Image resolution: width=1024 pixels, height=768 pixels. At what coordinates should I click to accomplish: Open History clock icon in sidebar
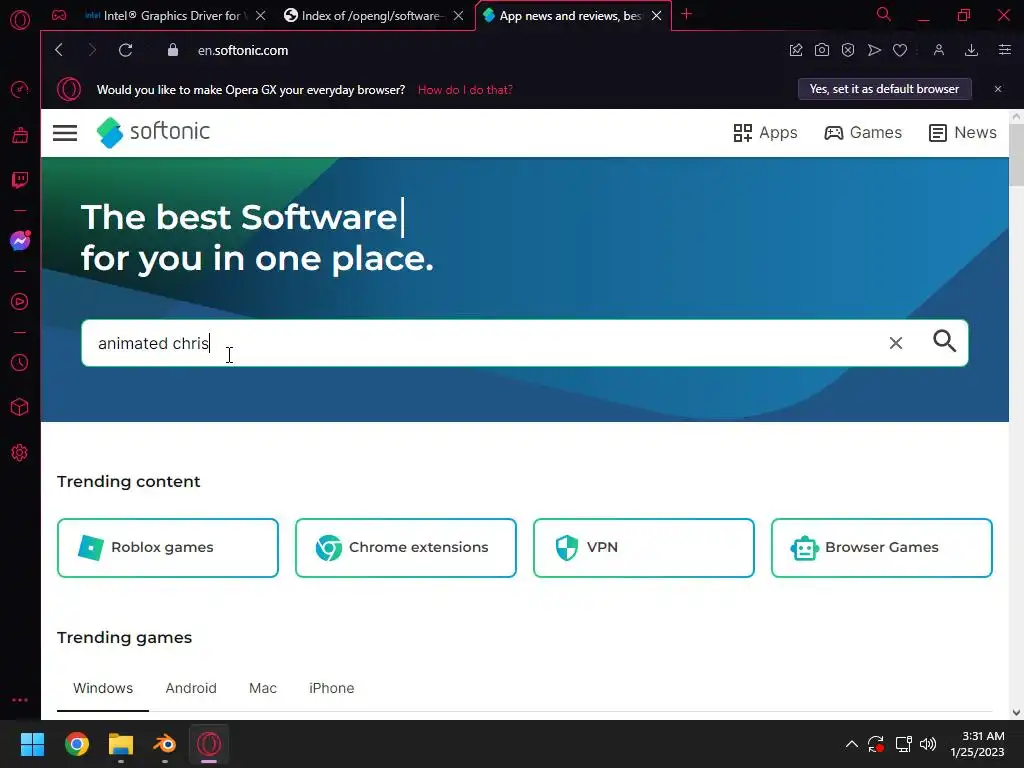(x=20, y=362)
